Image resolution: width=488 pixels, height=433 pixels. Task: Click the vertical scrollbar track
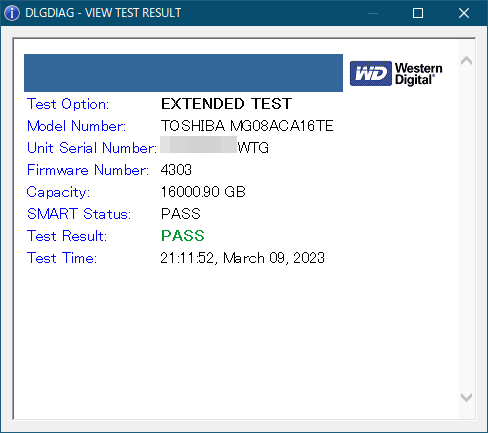(466, 229)
